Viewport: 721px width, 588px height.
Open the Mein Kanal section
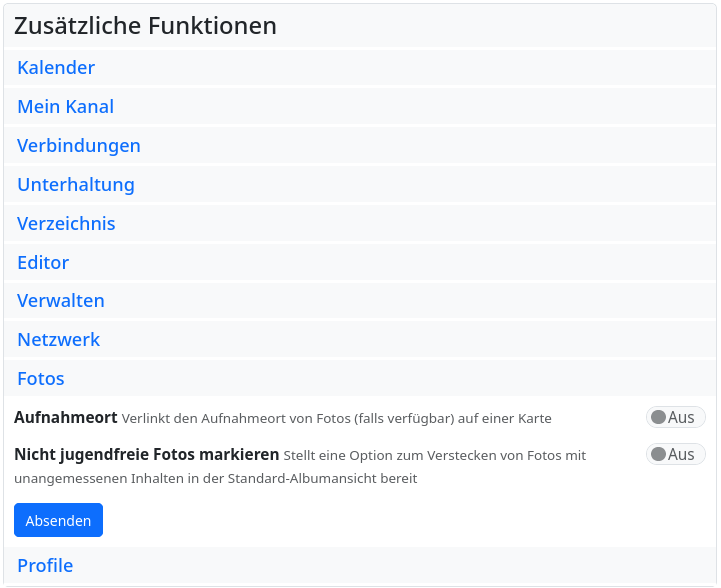click(65, 107)
